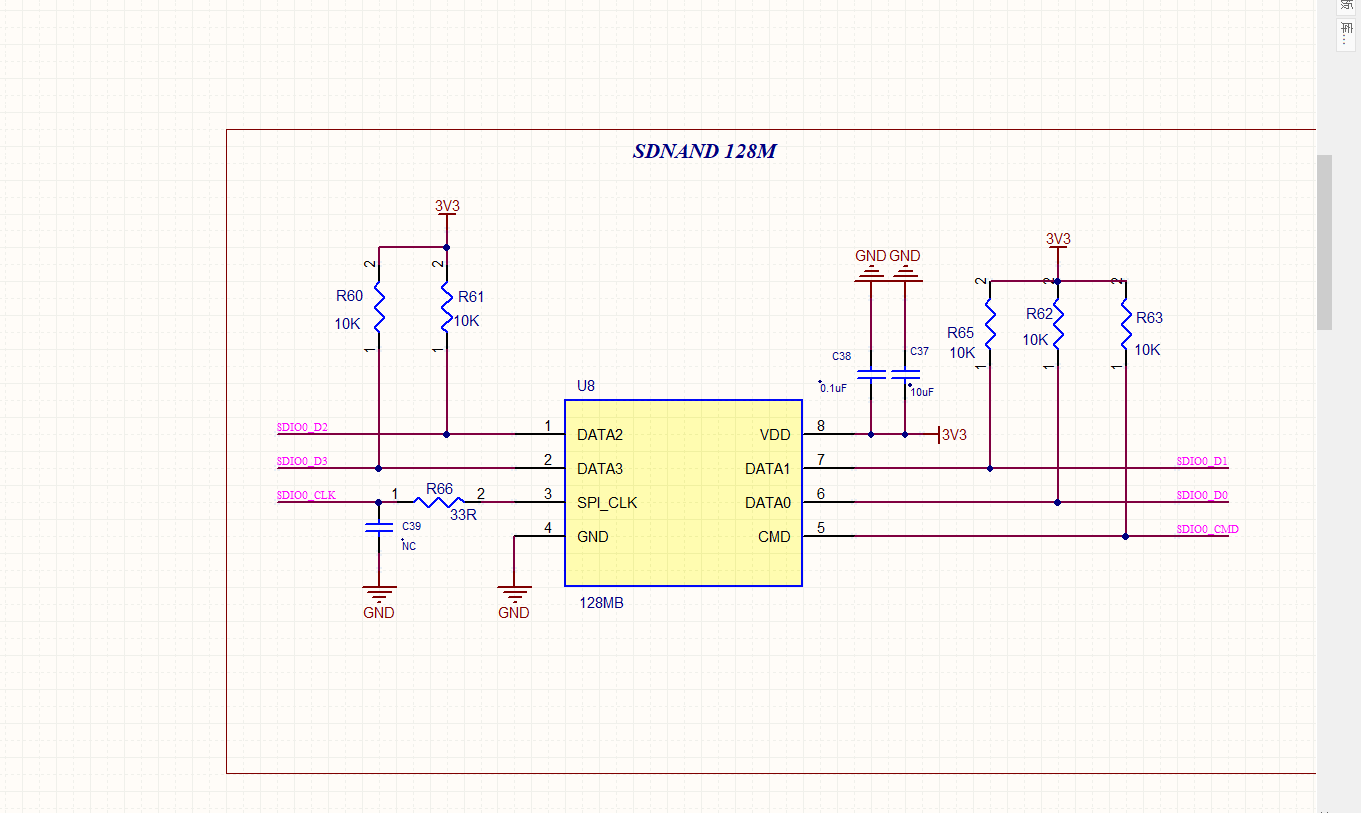This screenshot has height=813, width=1361.
Task: Click the DATA3 pin name
Action: [600, 469]
